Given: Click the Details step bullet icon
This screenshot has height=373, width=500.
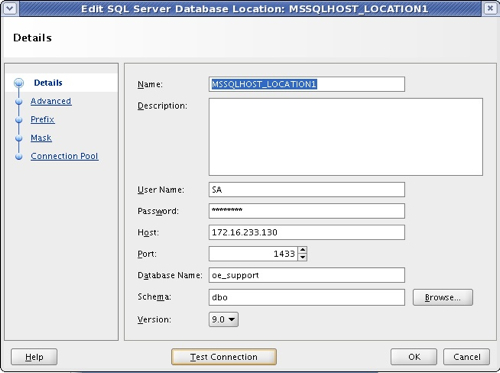Looking at the screenshot, I should [19, 83].
